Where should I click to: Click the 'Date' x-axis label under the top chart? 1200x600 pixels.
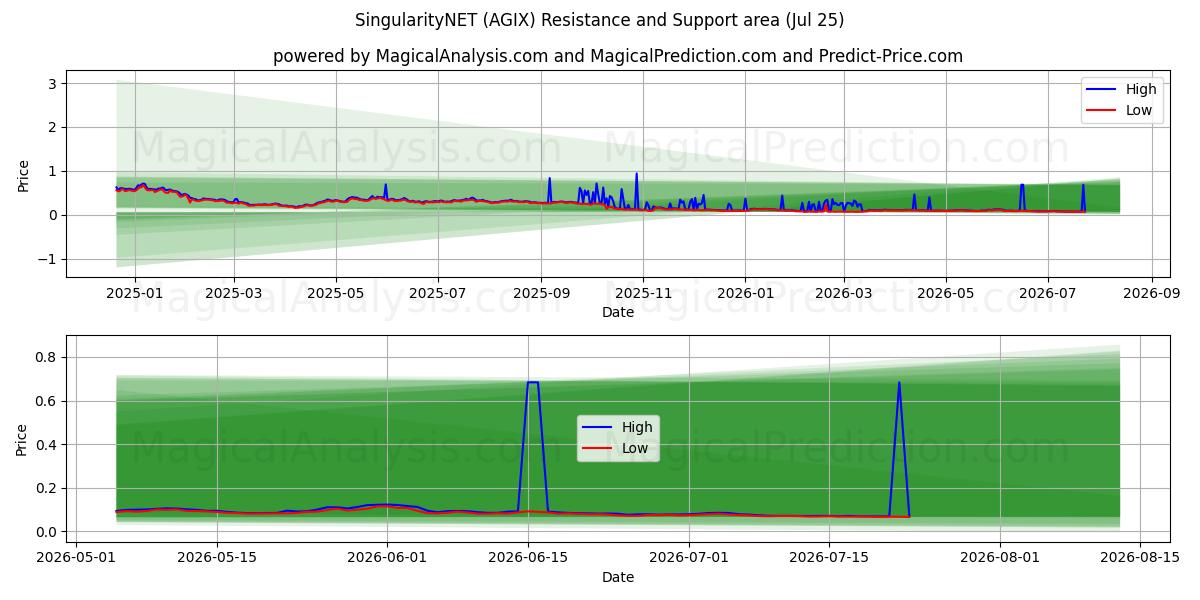click(618, 313)
